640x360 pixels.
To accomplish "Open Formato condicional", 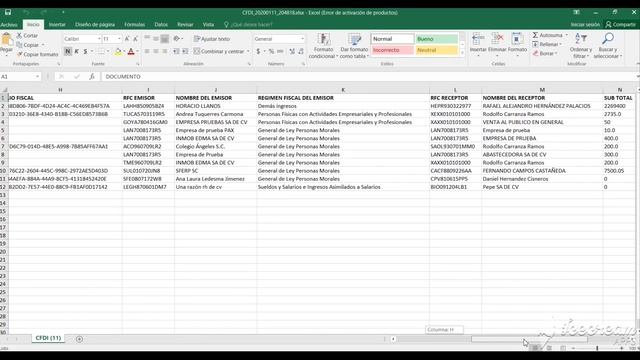I will click(x=323, y=46).
